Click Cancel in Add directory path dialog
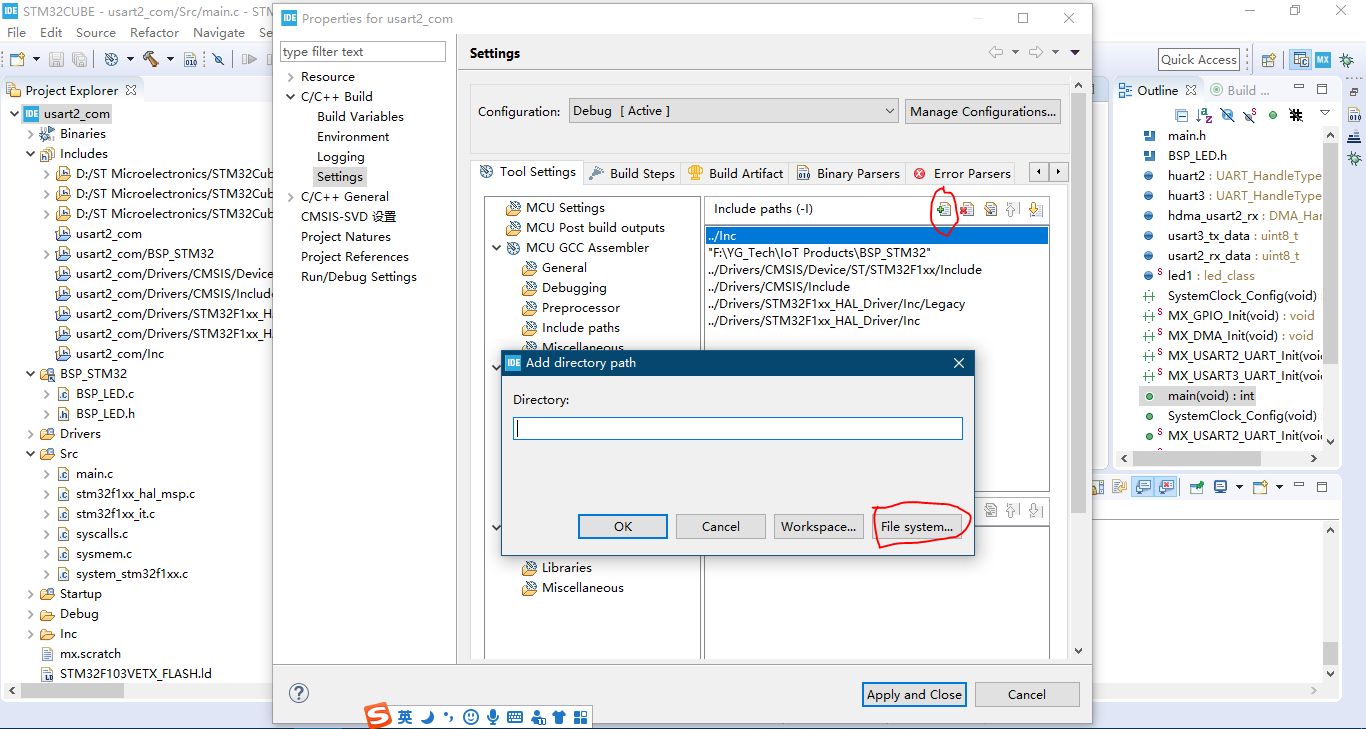The image size is (1366, 729). click(721, 527)
